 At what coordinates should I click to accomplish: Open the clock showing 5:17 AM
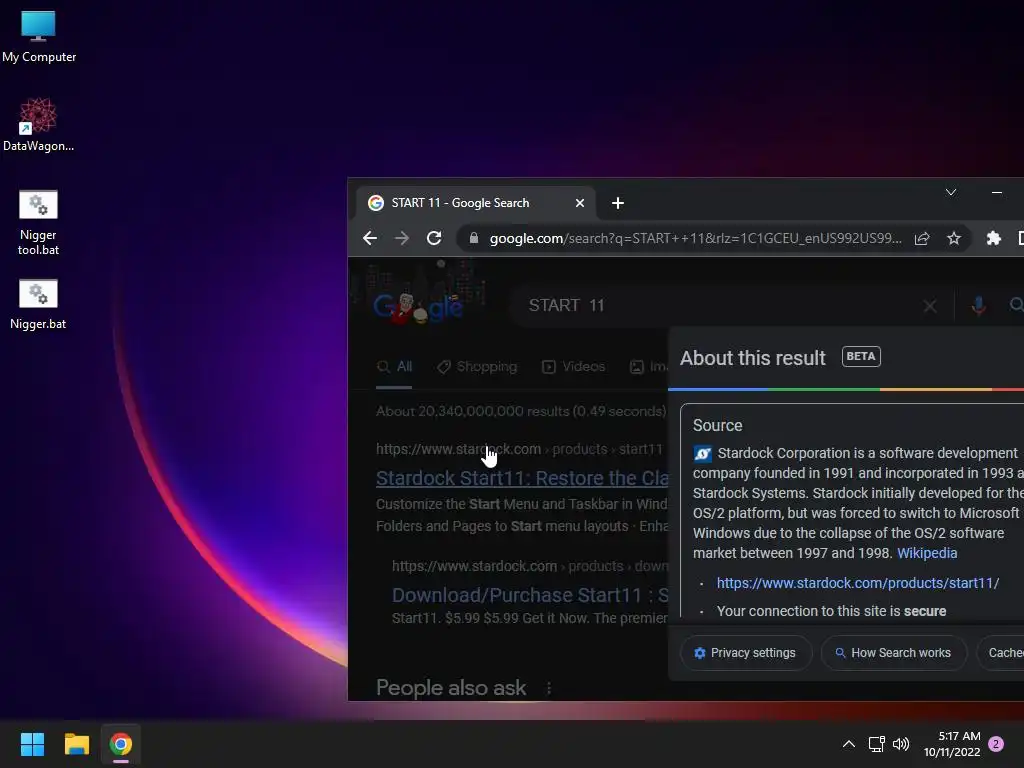[952, 744]
